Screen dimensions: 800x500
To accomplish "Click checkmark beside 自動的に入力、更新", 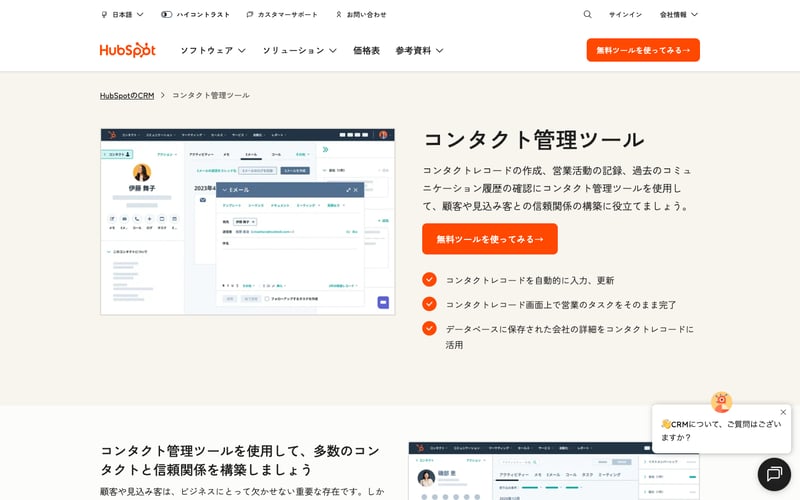I will pyautogui.click(x=429, y=280).
